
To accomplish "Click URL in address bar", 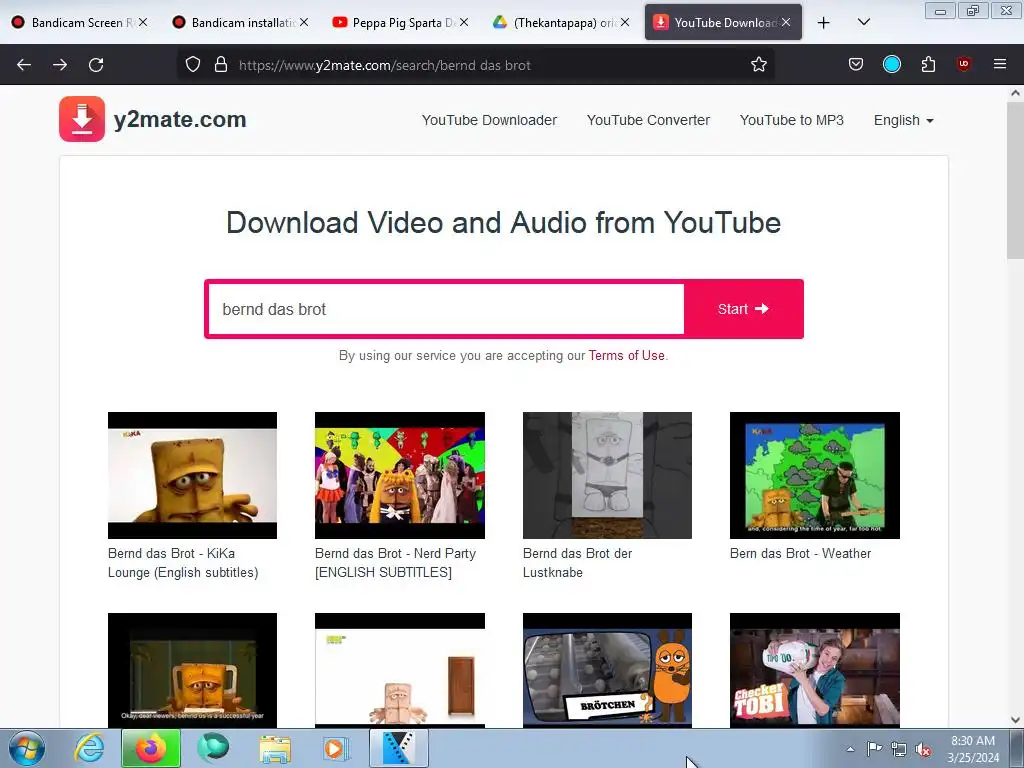I will point(385,65).
